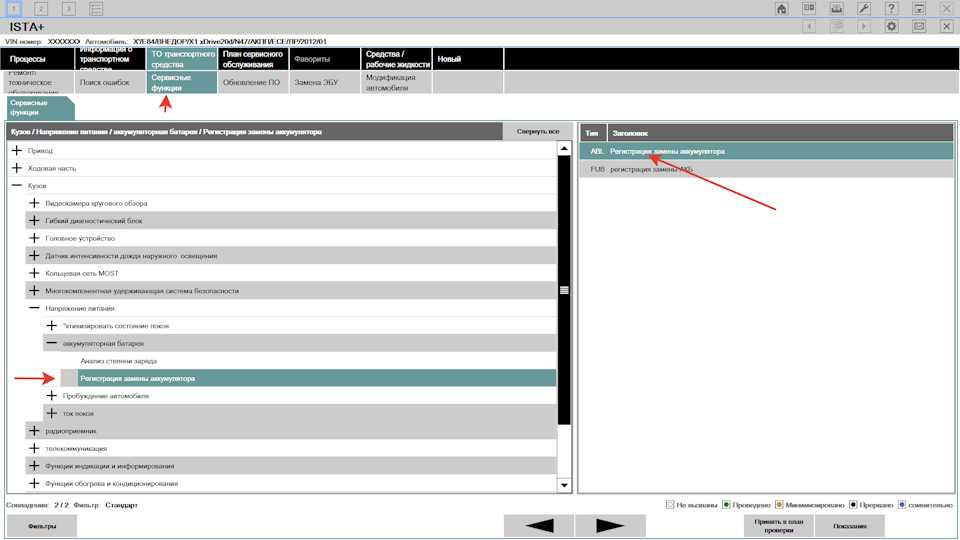Screen dimensions: 960x540
Task: Open help with the question mark icon
Action: [x=892, y=8]
